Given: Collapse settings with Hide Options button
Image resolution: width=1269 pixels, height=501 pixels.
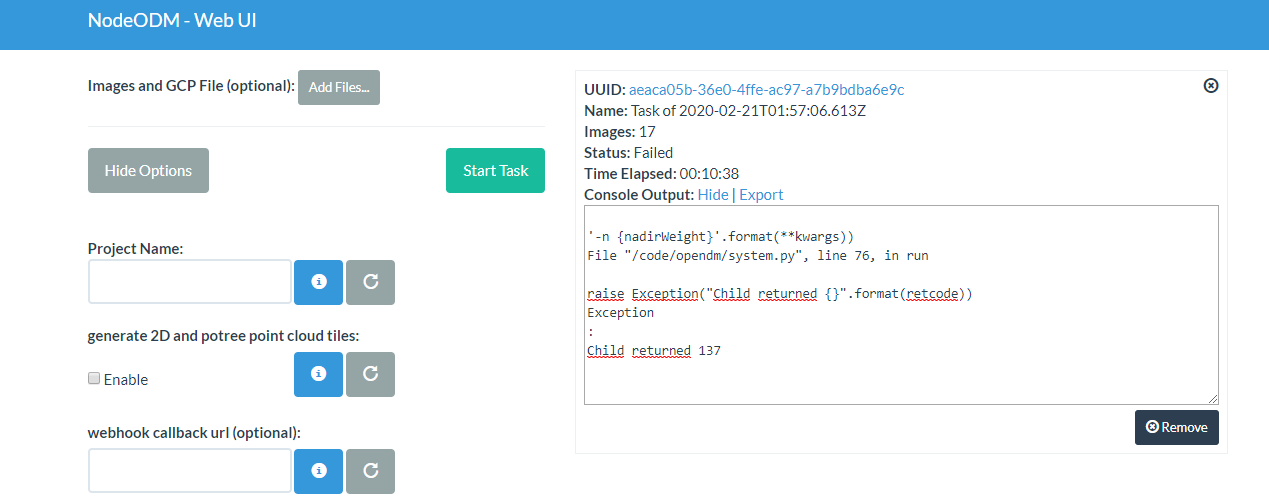Looking at the screenshot, I should click(148, 170).
